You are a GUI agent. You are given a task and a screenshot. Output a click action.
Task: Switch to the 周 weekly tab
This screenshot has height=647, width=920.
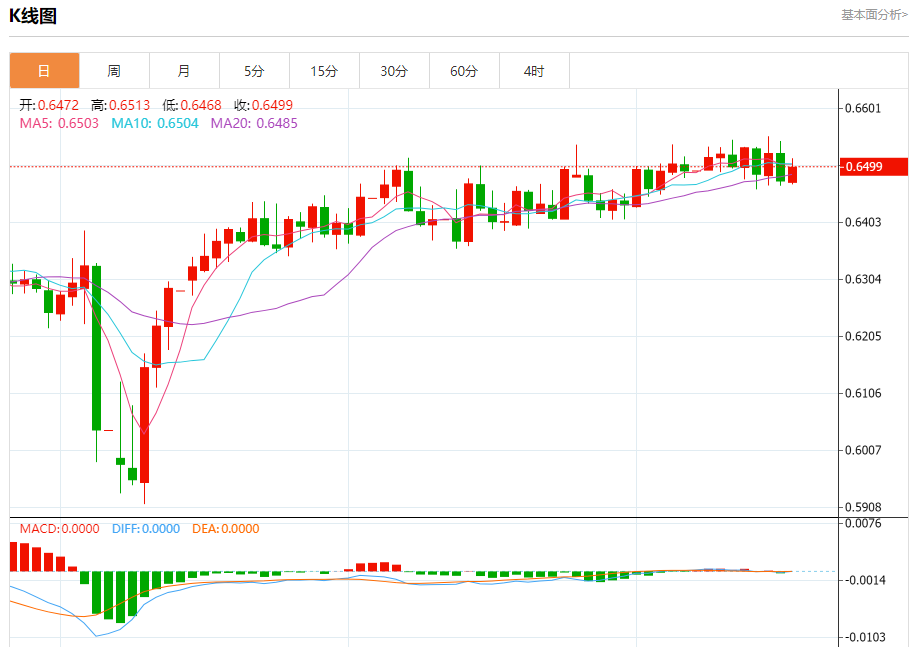(x=114, y=71)
